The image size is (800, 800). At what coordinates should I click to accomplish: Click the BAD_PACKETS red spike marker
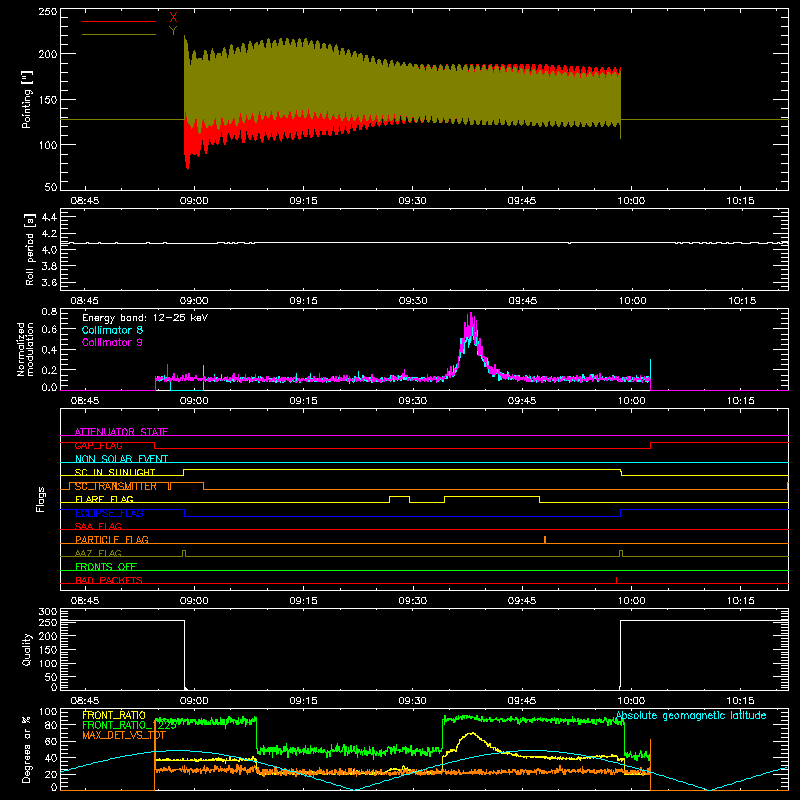click(616, 580)
